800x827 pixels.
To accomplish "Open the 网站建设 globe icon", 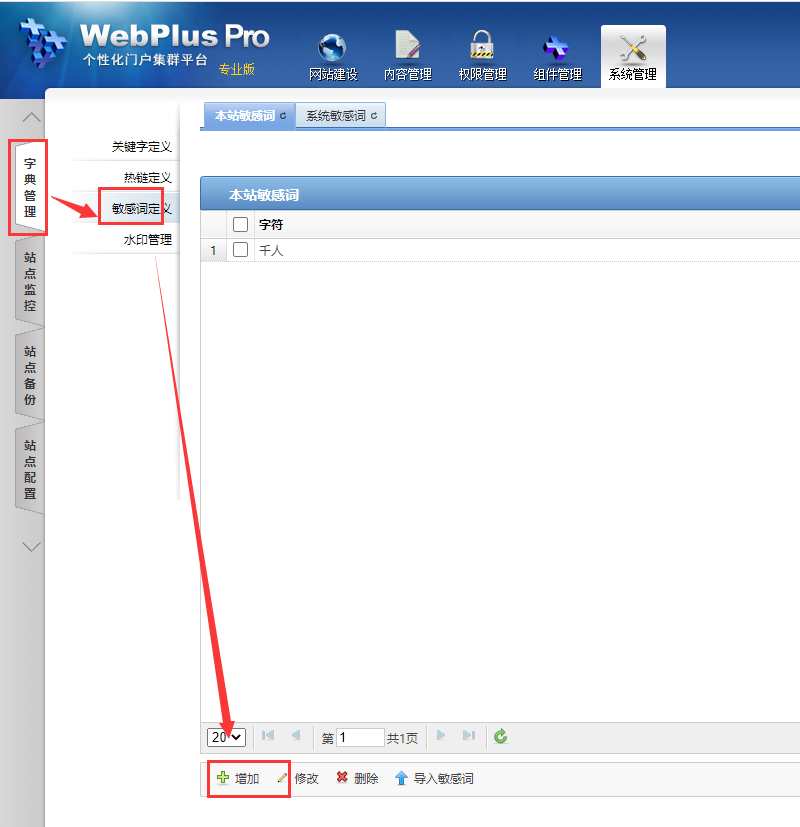I will point(332,48).
